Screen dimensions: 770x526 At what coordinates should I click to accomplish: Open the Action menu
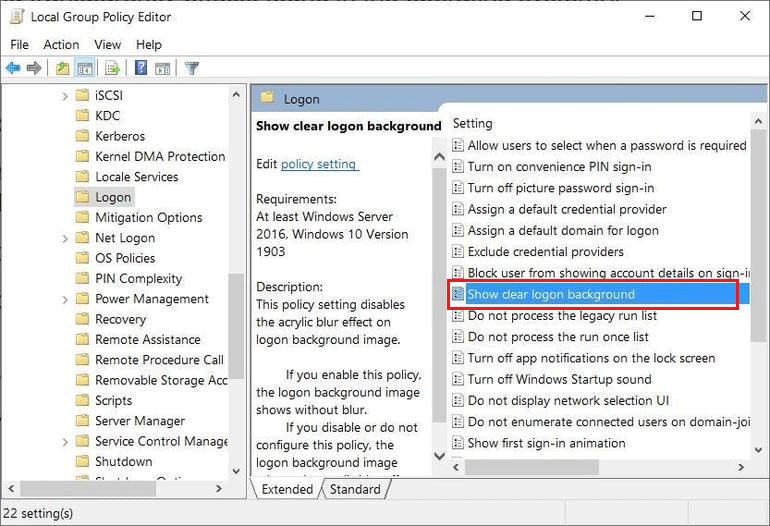coord(61,45)
